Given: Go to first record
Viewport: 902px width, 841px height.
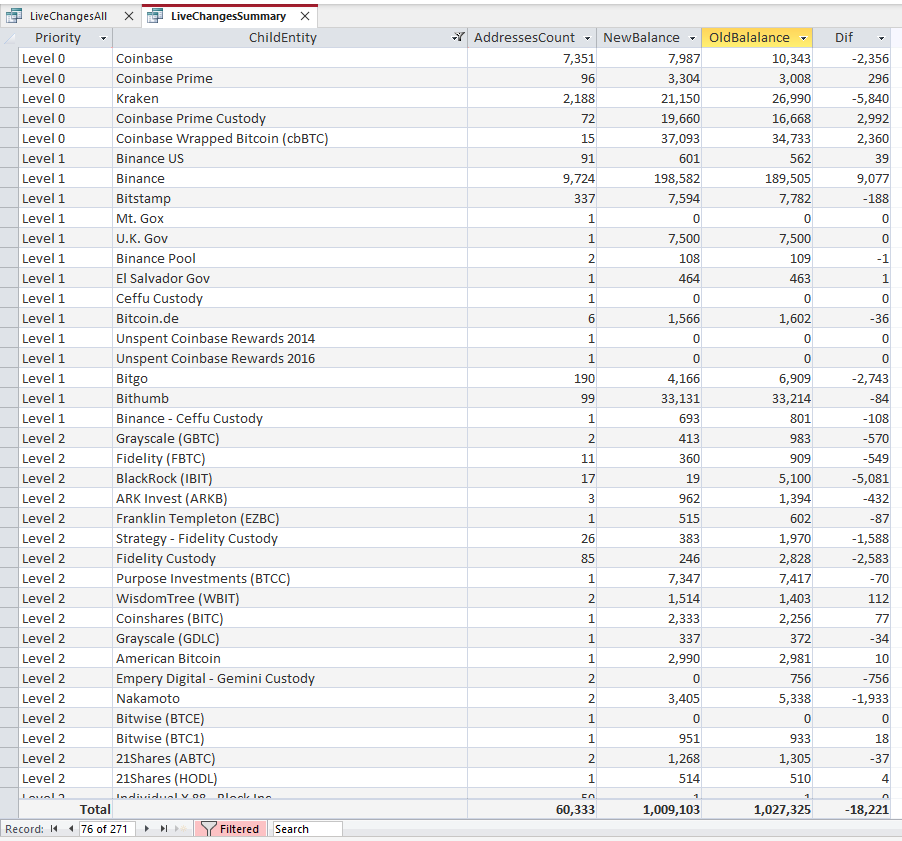Looking at the screenshot, I should 54,829.
